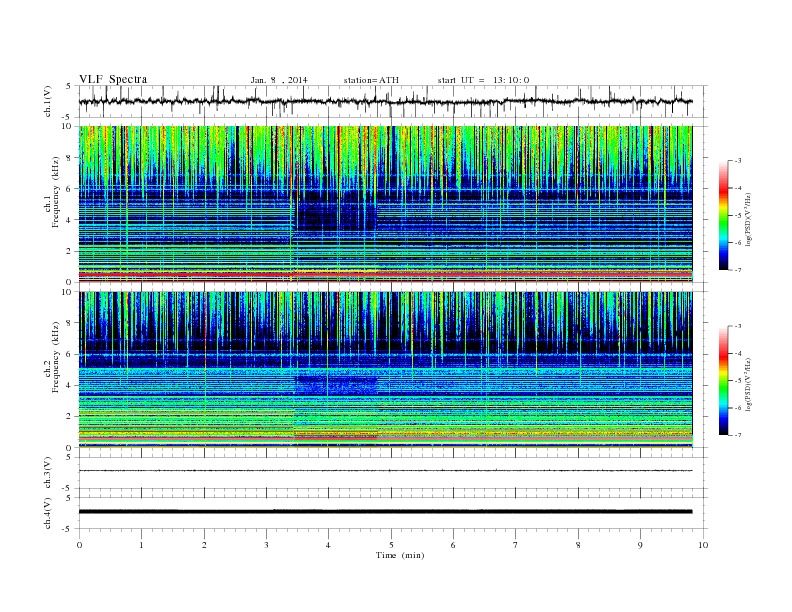792x612 pixels.
Task: Click the time axis tick label "9"
Action: (640, 545)
